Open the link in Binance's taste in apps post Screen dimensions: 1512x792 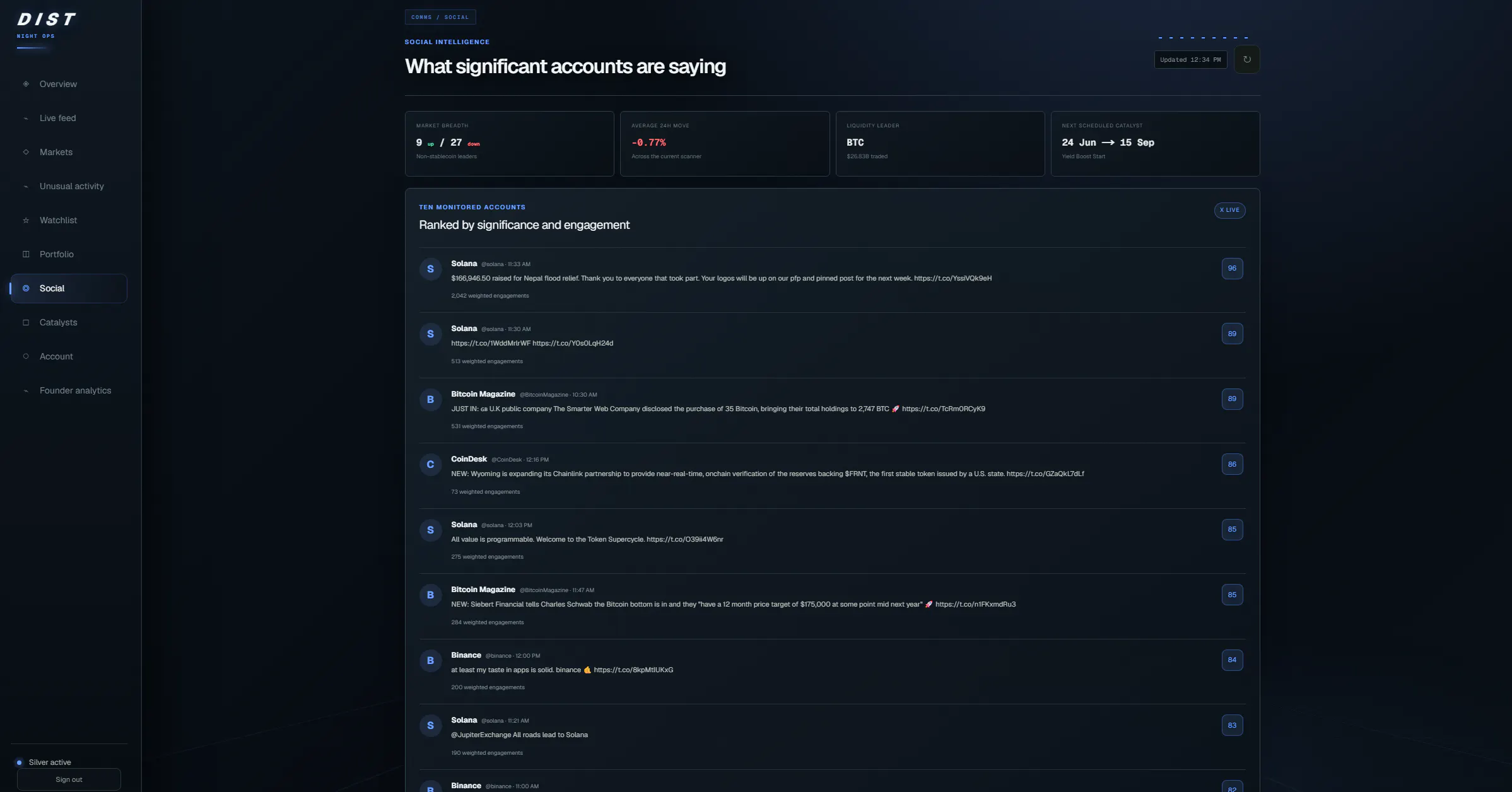pos(633,670)
